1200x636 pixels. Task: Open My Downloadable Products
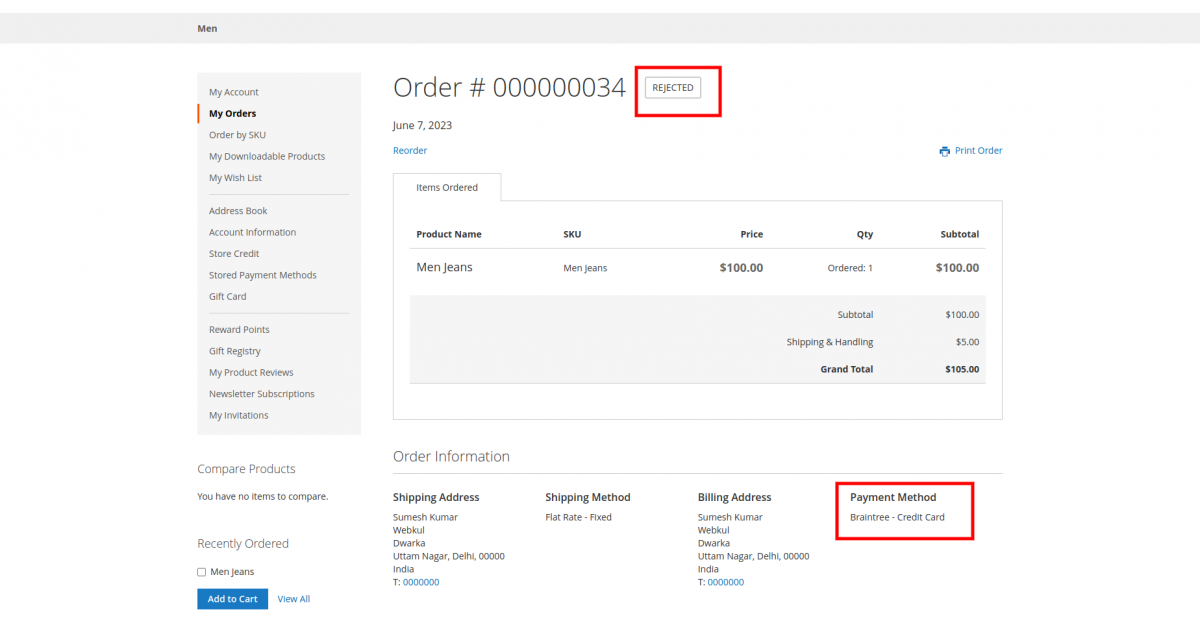(267, 157)
